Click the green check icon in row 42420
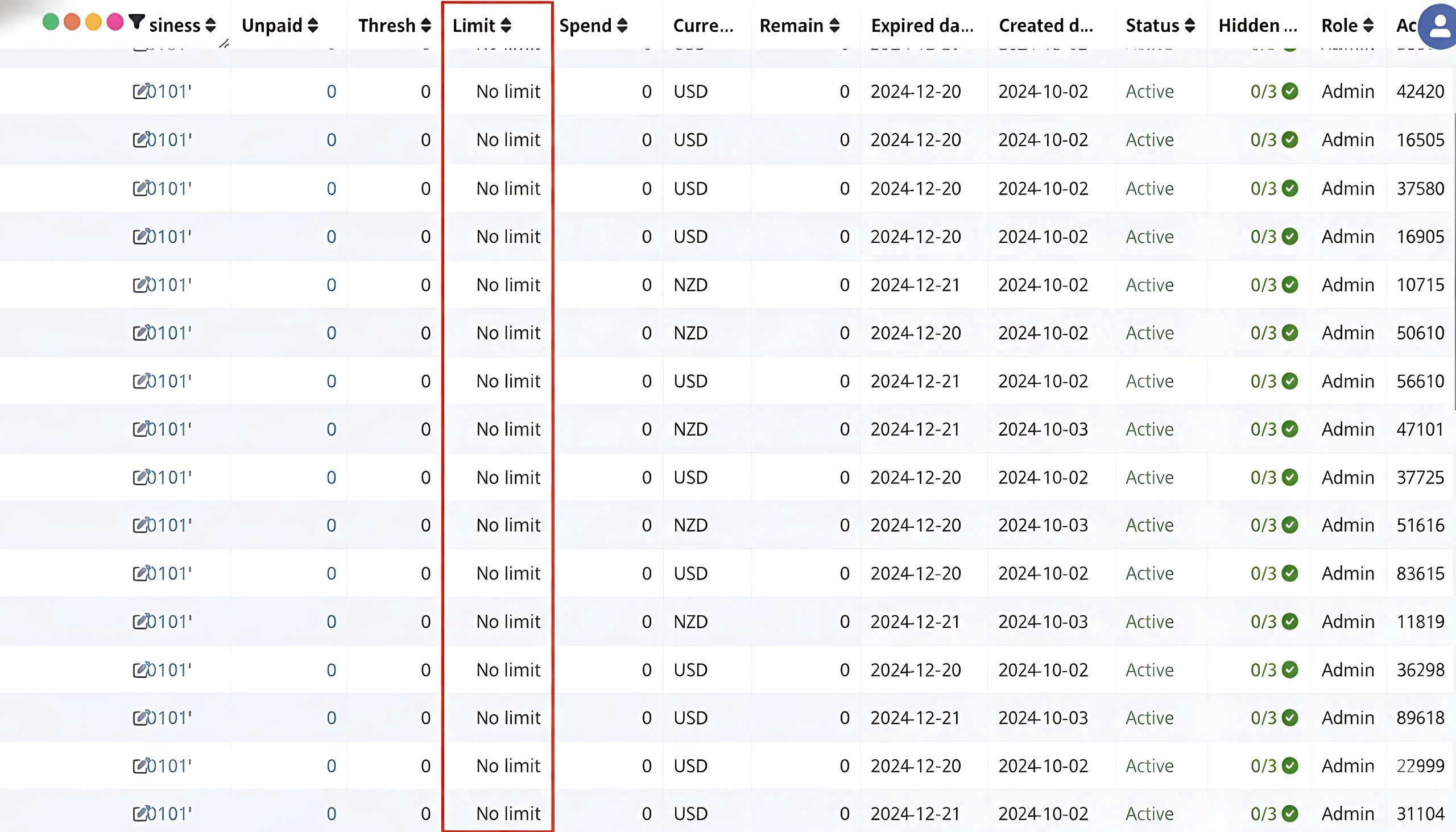Image resolution: width=1456 pixels, height=832 pixels. tap(1290, 91)
